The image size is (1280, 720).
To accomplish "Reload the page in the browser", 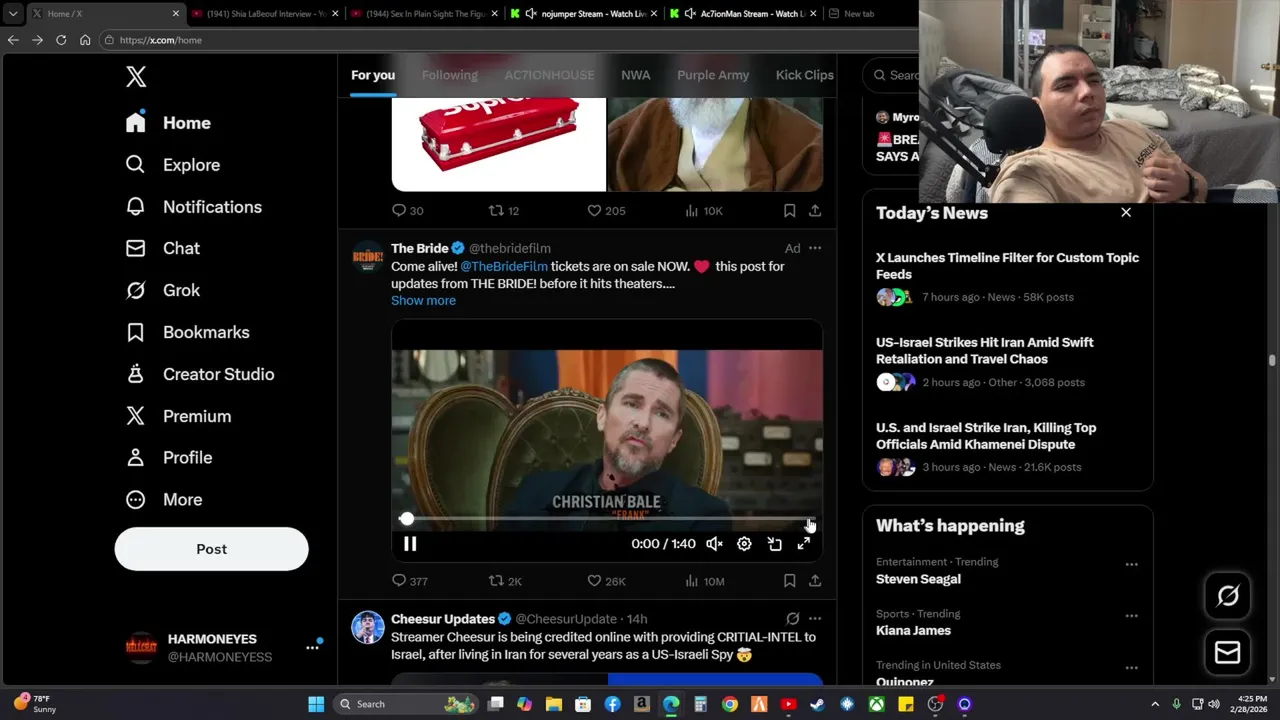I will (x=61, y=40).
